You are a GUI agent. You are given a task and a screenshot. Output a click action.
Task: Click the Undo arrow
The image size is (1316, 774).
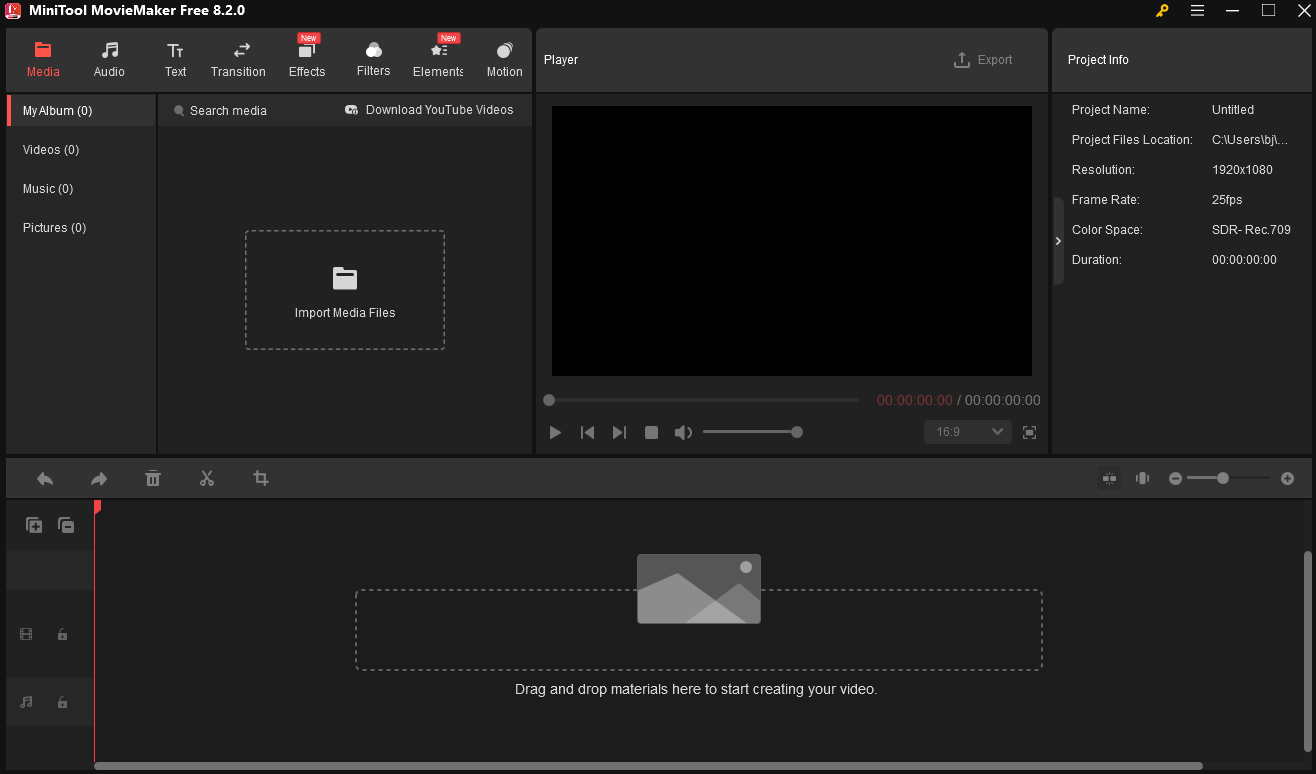click(x=45, y=479)
